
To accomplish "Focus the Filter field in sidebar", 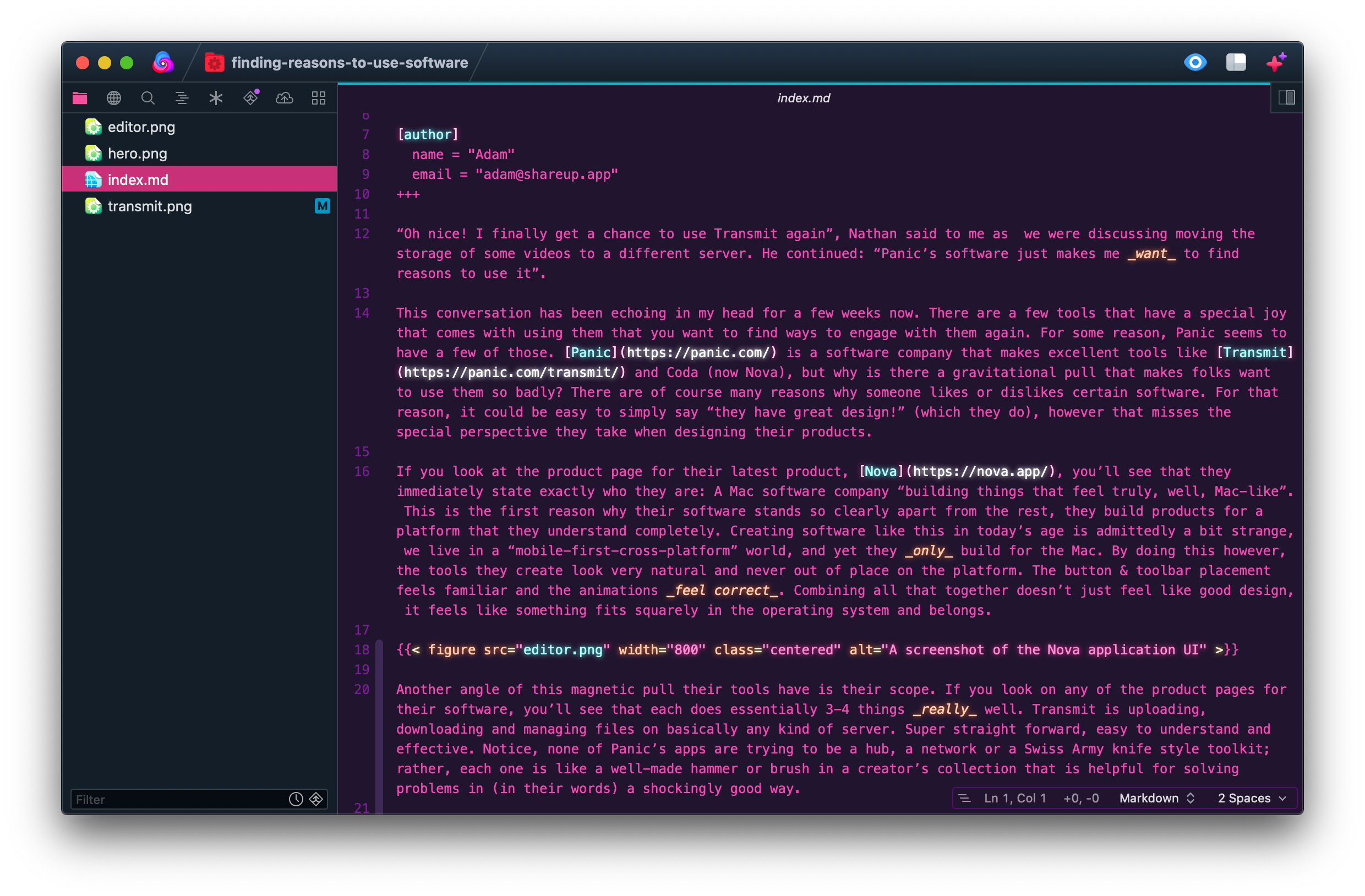I will pyautogui.click(x=199, y=799).
